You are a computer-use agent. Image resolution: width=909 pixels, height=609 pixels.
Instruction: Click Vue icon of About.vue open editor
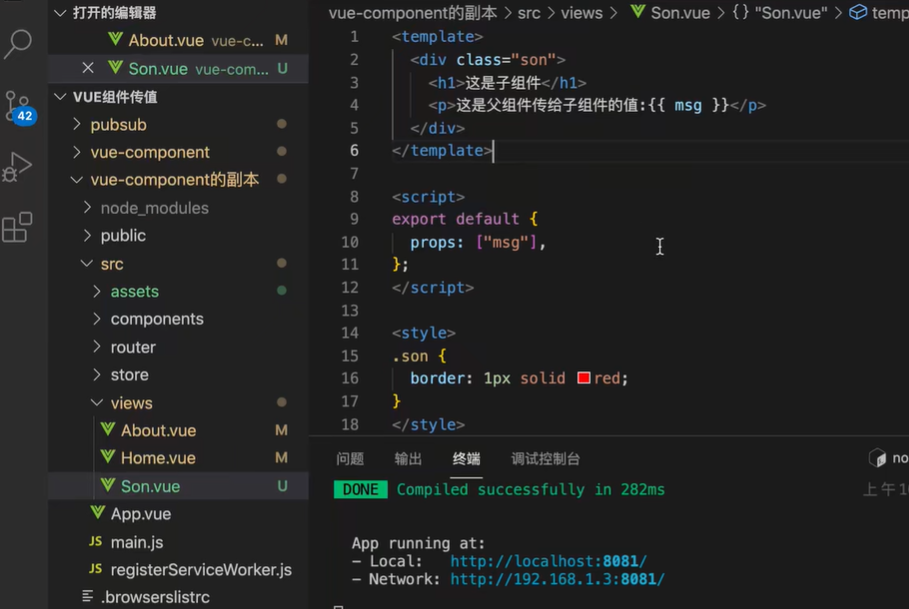click(115, 39)
